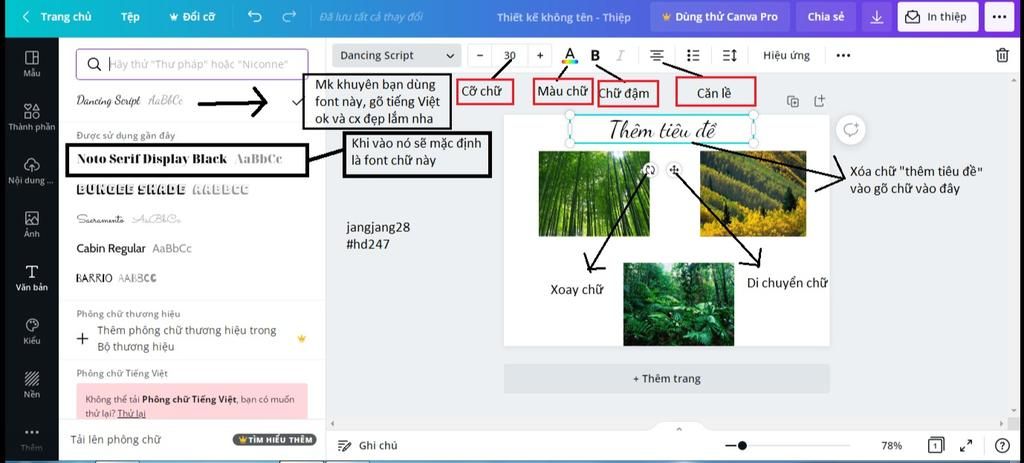Select the Văn bản text panel

click(31, 278)
